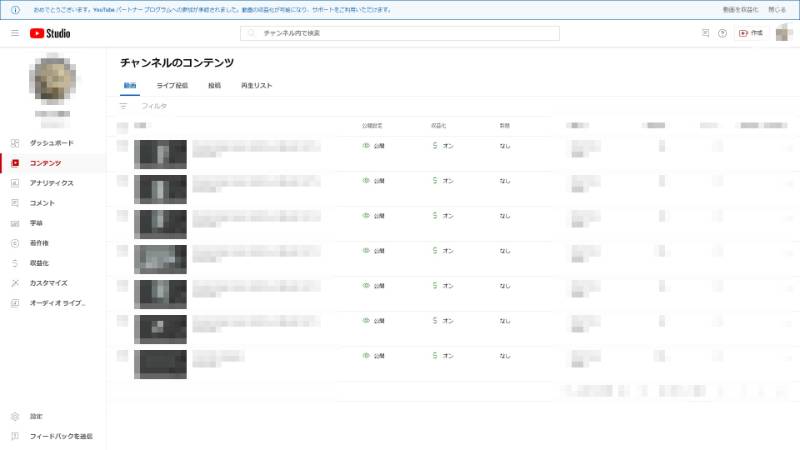The height and width of the screenshot is (450, 800).
Task: Click the filter lines icon
Action: click(123, 106)
